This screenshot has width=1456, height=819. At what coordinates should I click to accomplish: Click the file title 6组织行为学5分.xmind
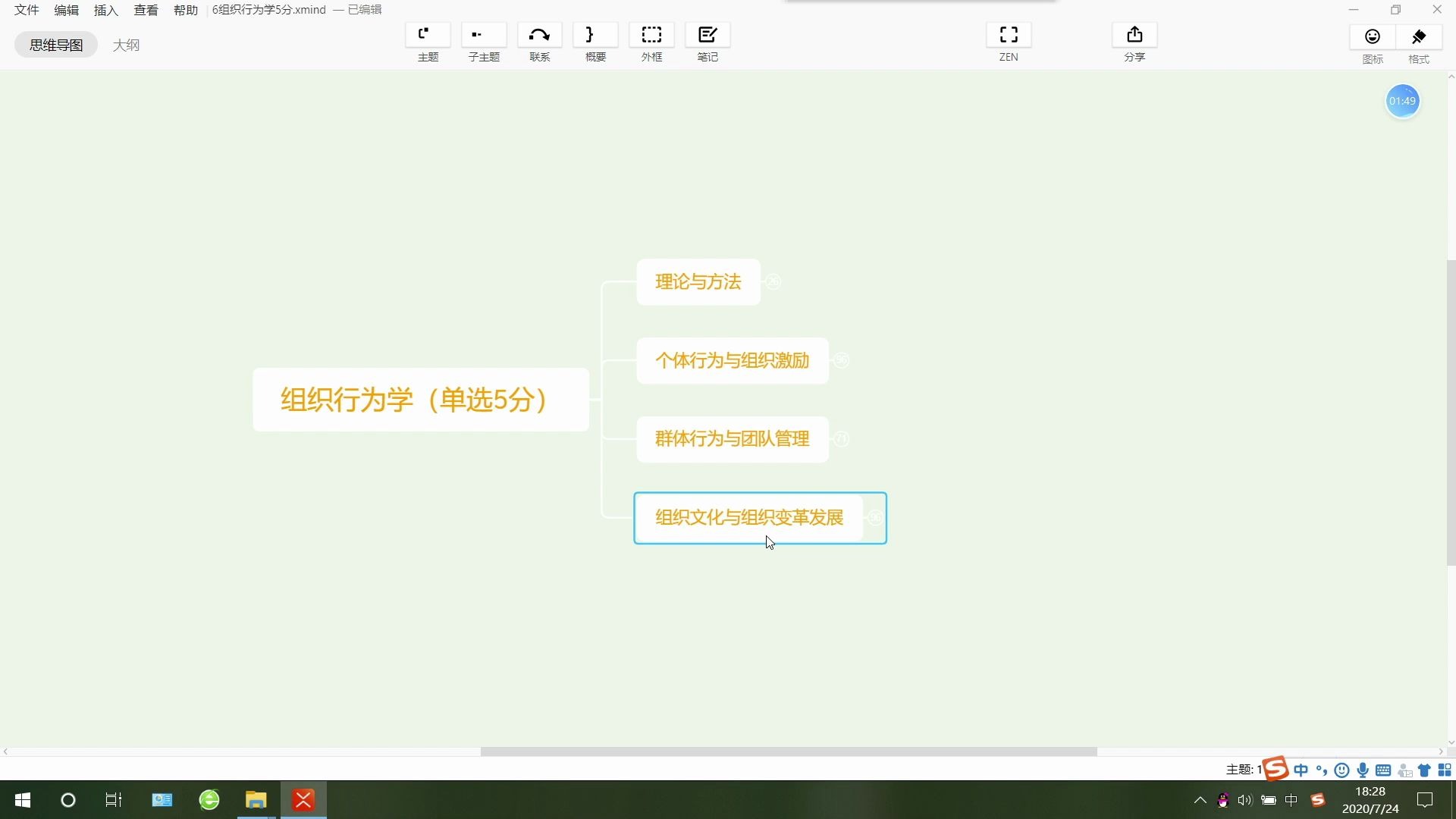coord(268,10)
